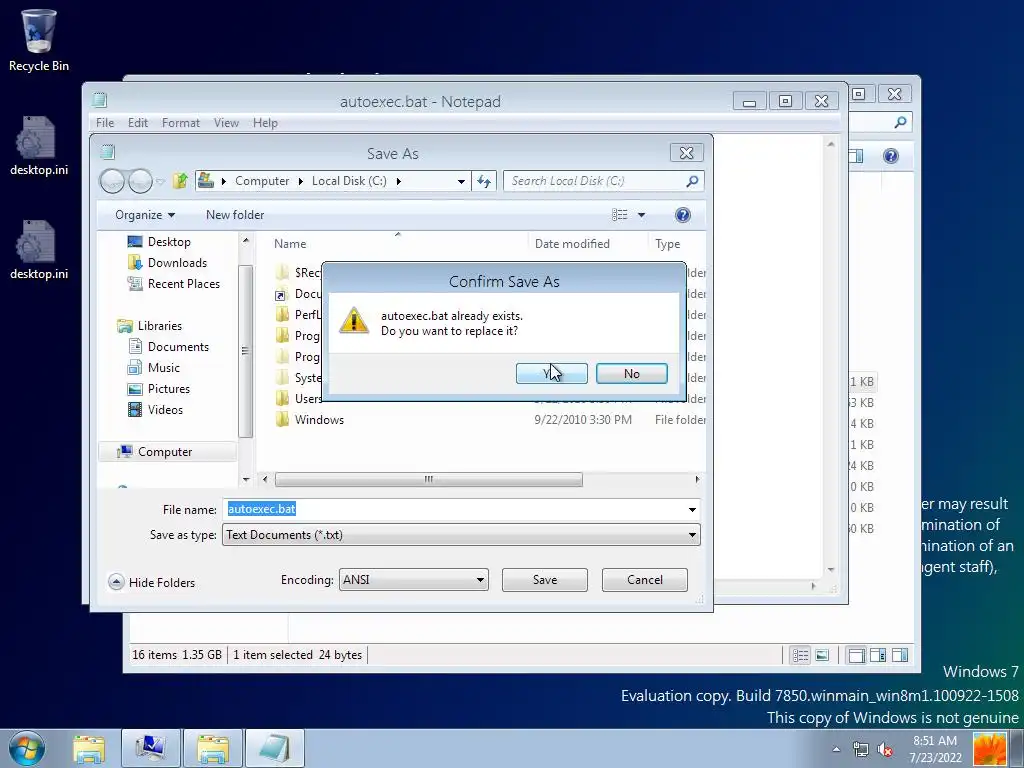Expand the File name history dropdown

pyautogui.click(x=692, y=509)
